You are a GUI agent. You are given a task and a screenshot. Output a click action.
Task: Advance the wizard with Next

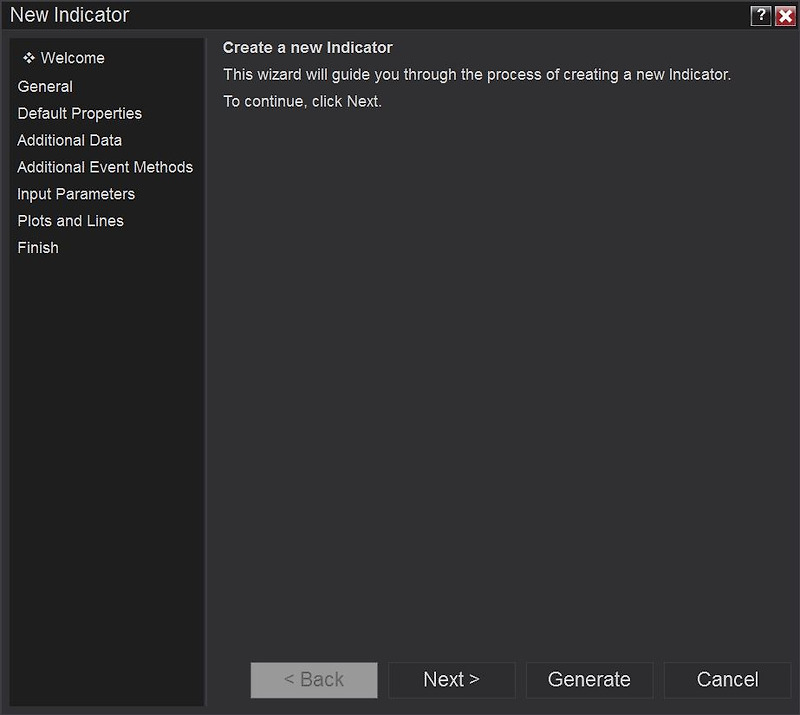click(452, 680)
